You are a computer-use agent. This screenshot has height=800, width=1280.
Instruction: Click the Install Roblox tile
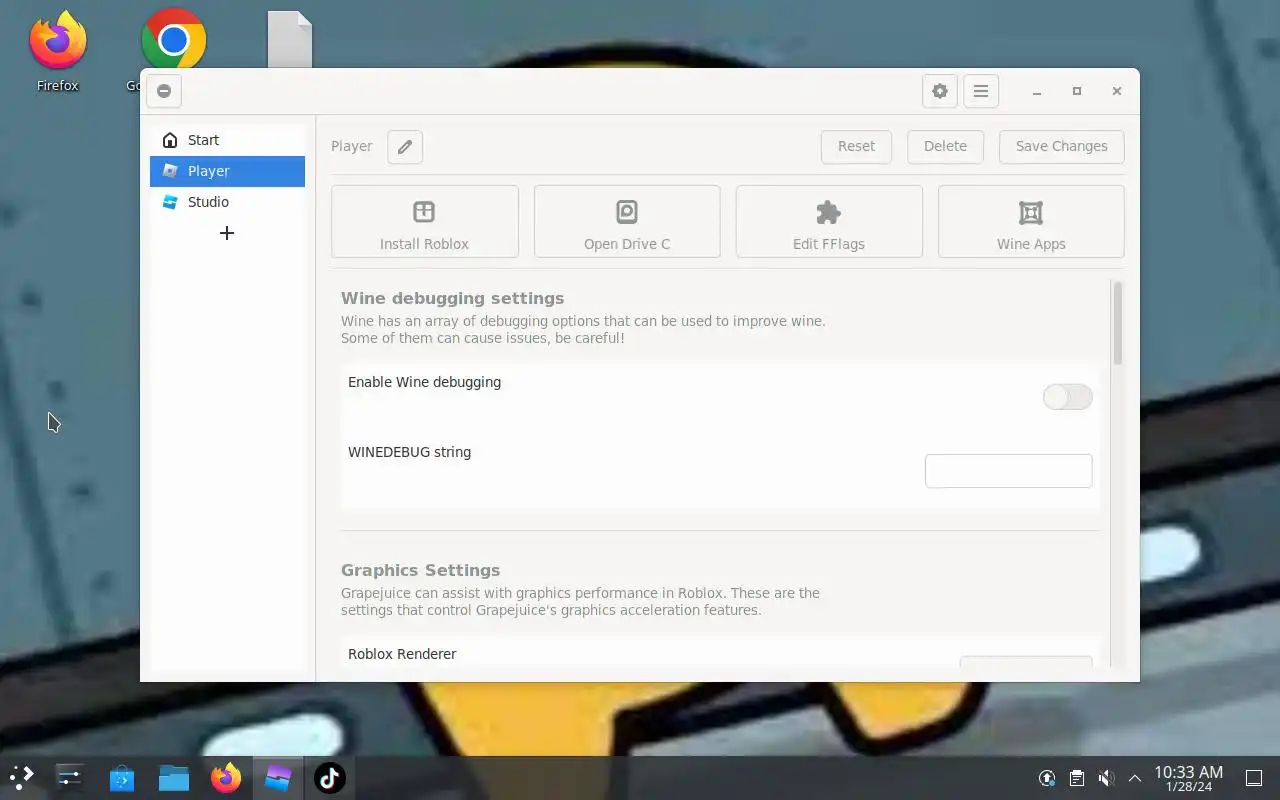pos(424,221)
